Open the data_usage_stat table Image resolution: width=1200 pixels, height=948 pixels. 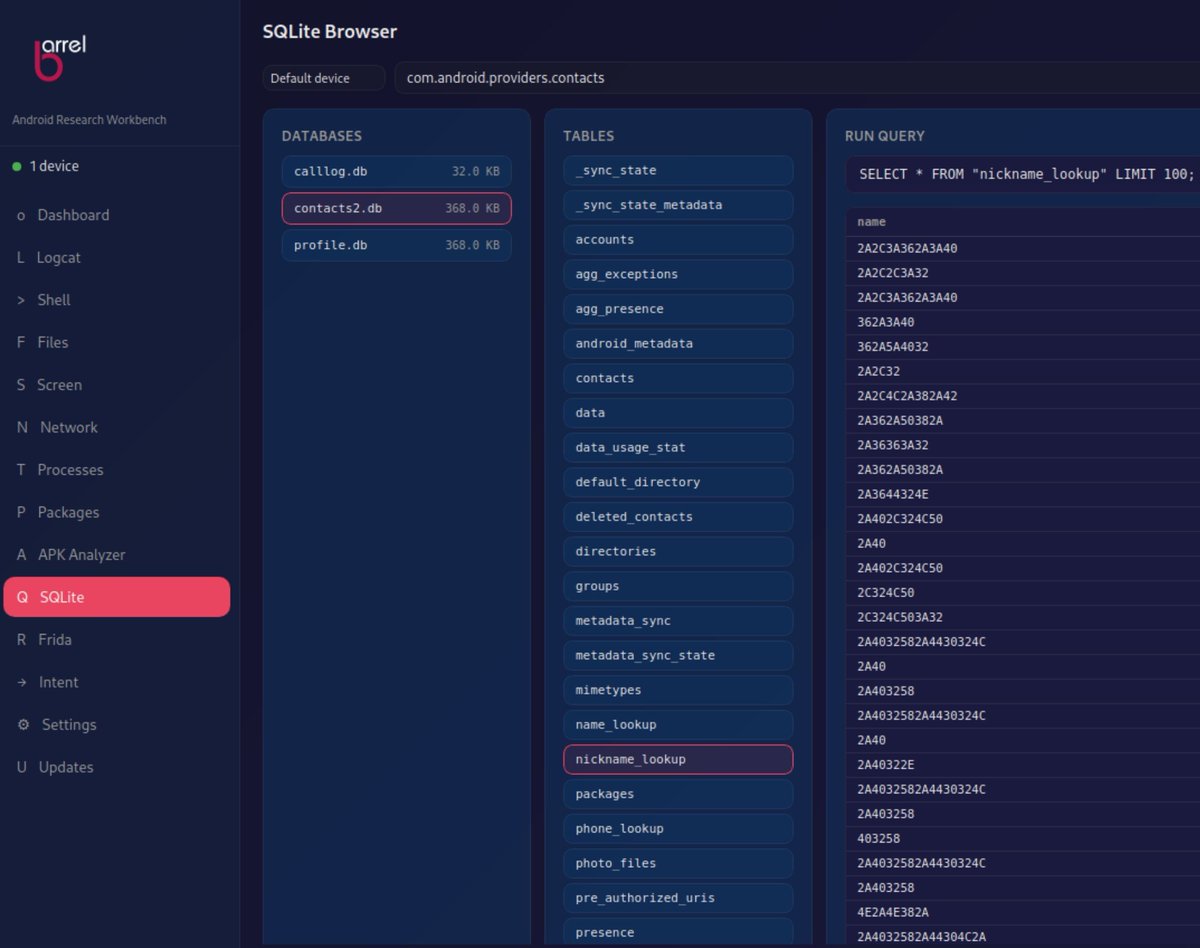(678, 447)
